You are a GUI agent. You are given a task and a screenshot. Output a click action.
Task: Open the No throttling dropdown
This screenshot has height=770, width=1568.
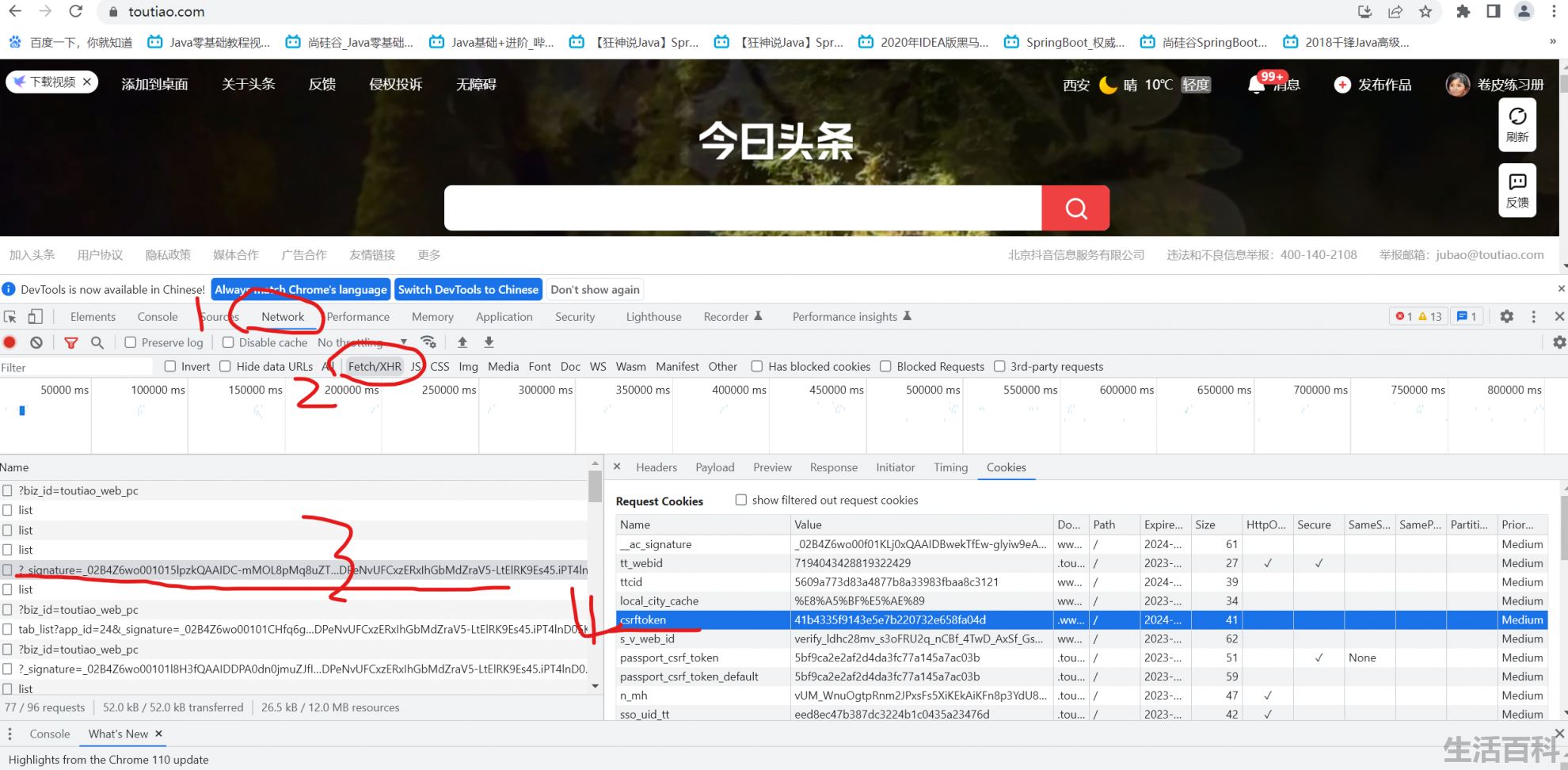[363, 342]
